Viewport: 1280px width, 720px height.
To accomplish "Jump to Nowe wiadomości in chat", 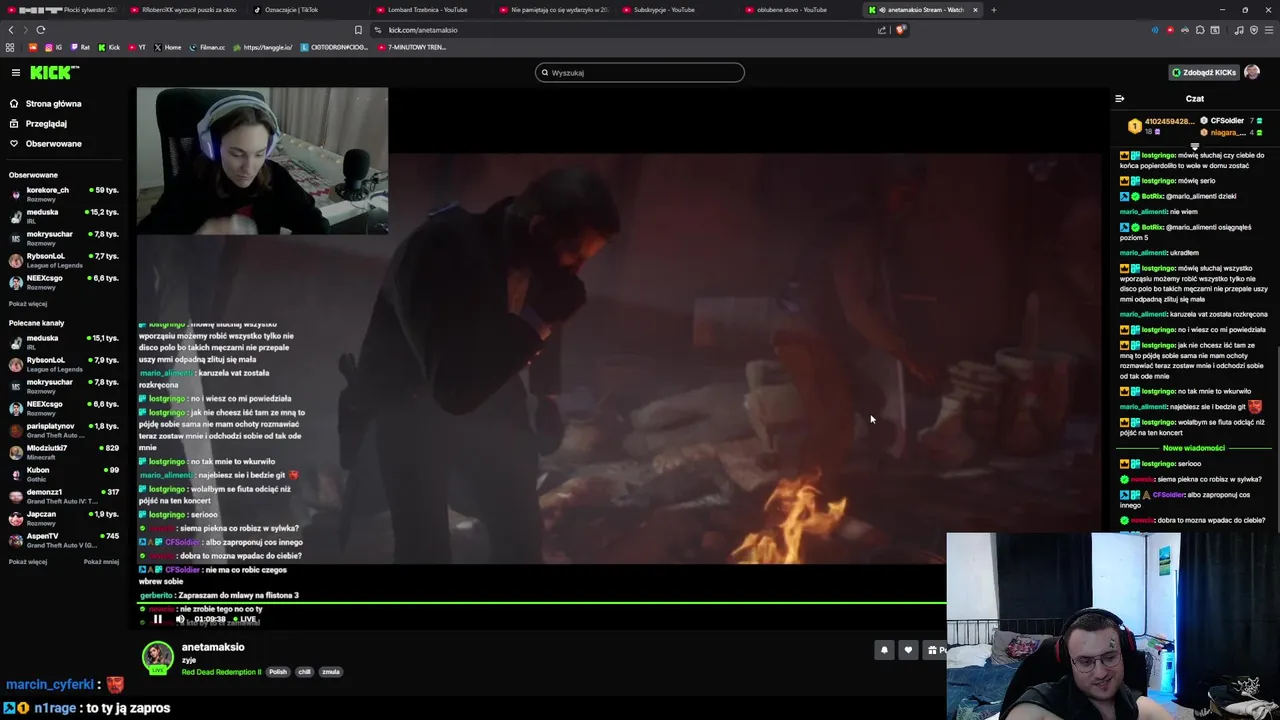I will tap(1193, 448).
